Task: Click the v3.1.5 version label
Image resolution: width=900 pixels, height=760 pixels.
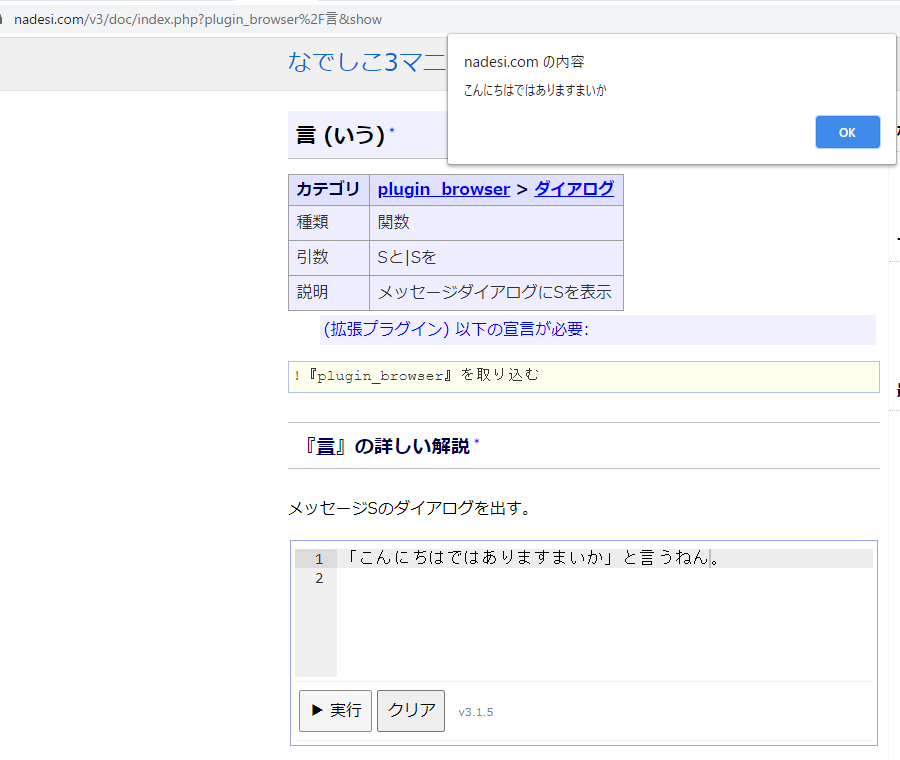Action: click(x=476, y=712)
